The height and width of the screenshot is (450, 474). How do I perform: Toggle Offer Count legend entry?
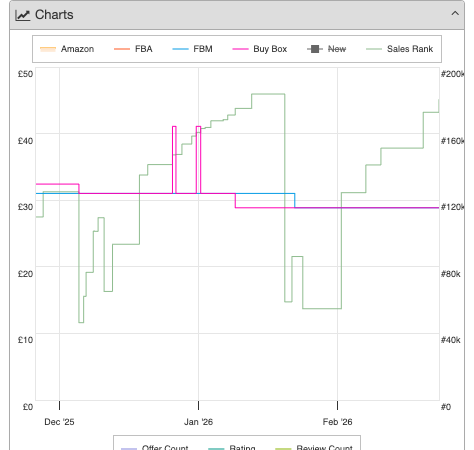(154, 447)
